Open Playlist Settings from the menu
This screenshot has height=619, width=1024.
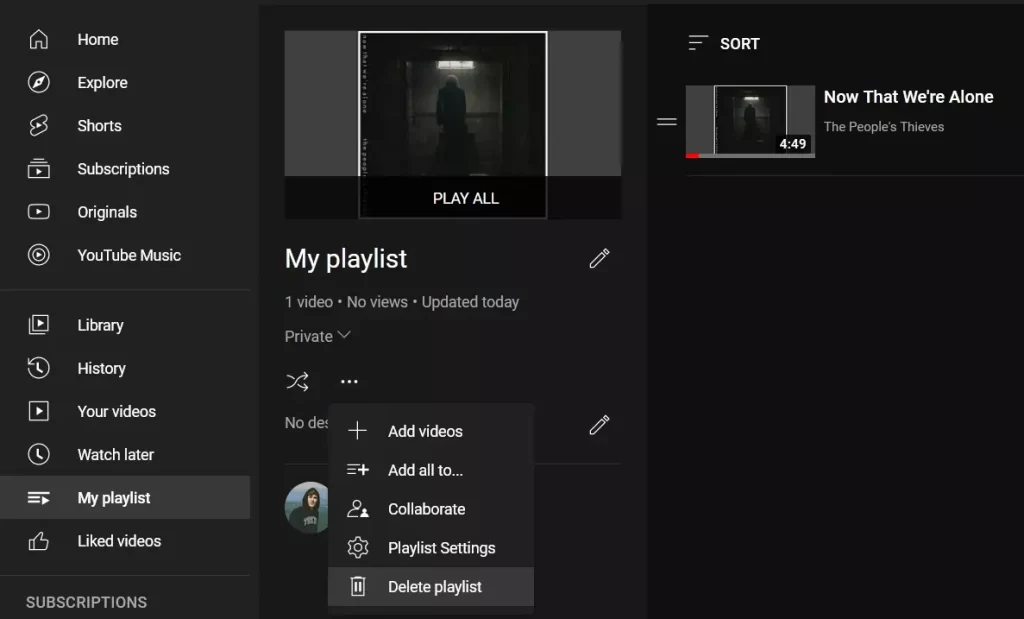pyautogui.click(x=430, y=547)
